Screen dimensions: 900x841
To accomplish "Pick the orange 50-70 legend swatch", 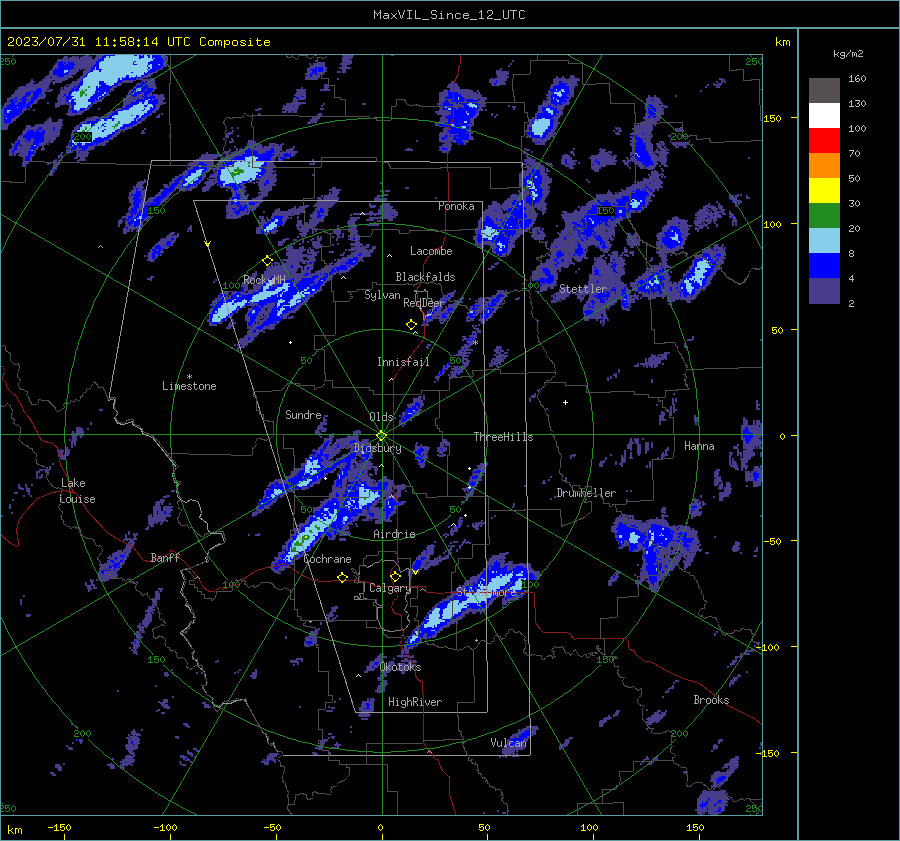I will [824, 166].
